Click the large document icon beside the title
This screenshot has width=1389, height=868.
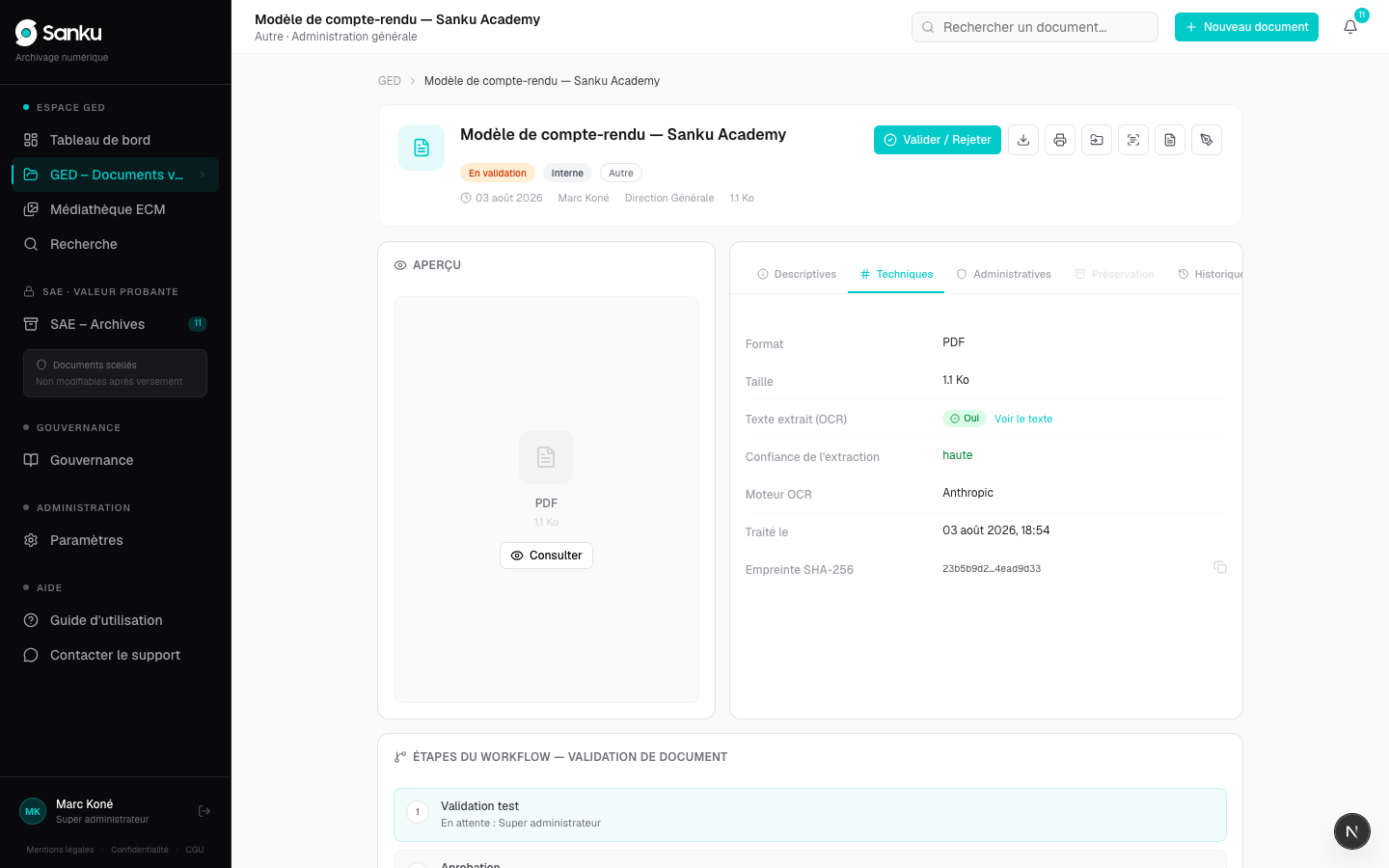[422, 148]
